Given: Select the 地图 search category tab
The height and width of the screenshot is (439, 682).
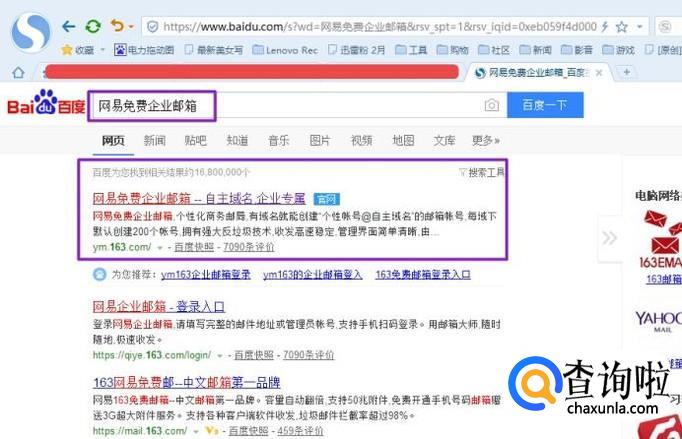Looking at the screenshot, I should click(x=403, y=141).
